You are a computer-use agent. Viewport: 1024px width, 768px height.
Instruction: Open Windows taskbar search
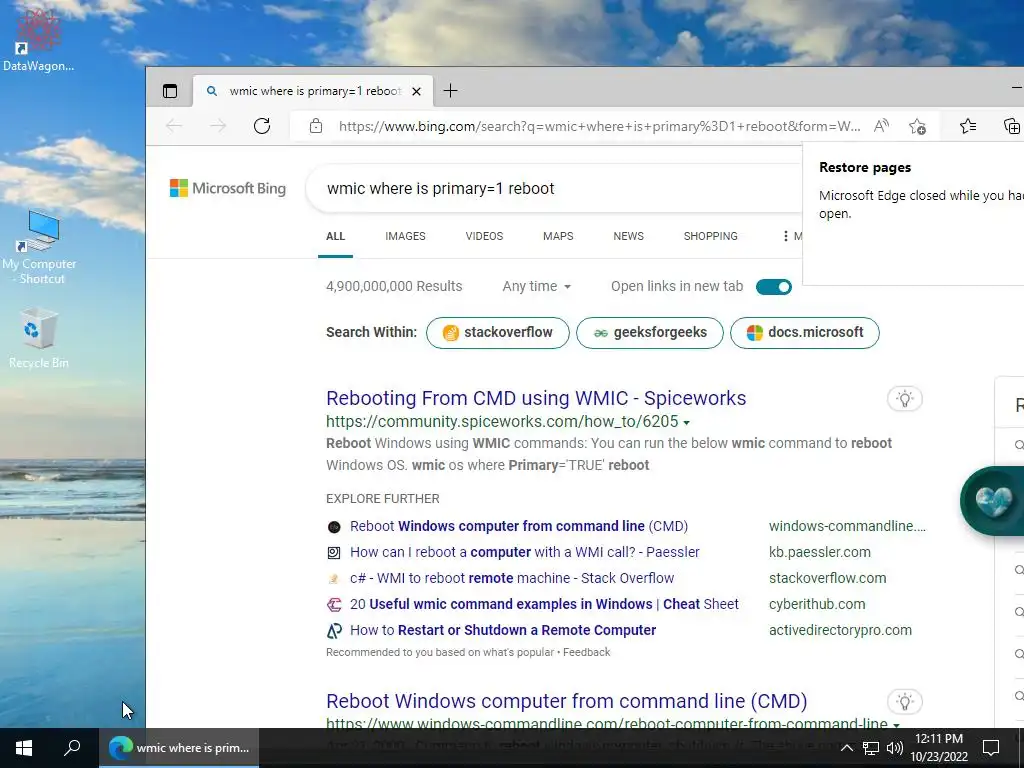tap(72, 748)
